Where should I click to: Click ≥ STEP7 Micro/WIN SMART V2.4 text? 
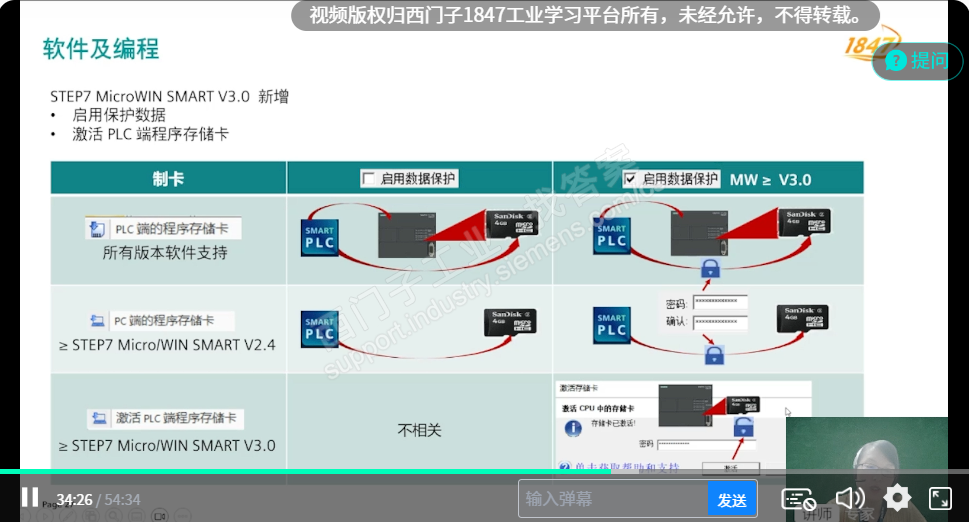pos(167,345)
